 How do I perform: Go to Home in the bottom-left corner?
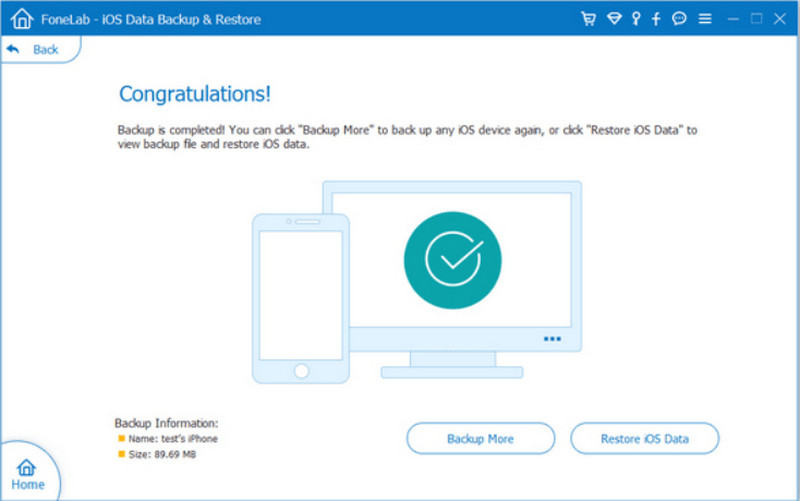click(27, 474)
